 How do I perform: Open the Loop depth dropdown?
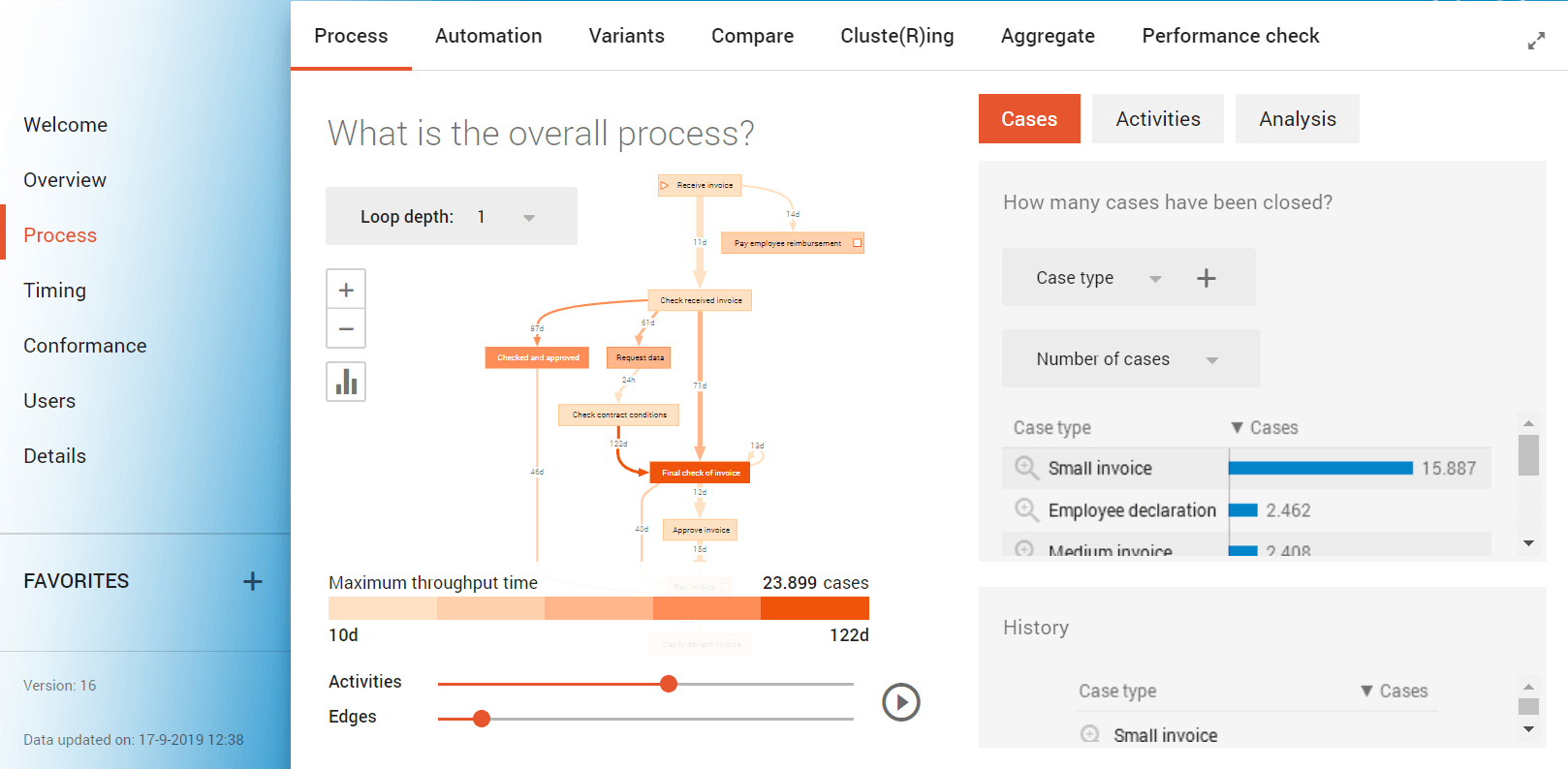[528, 218]
